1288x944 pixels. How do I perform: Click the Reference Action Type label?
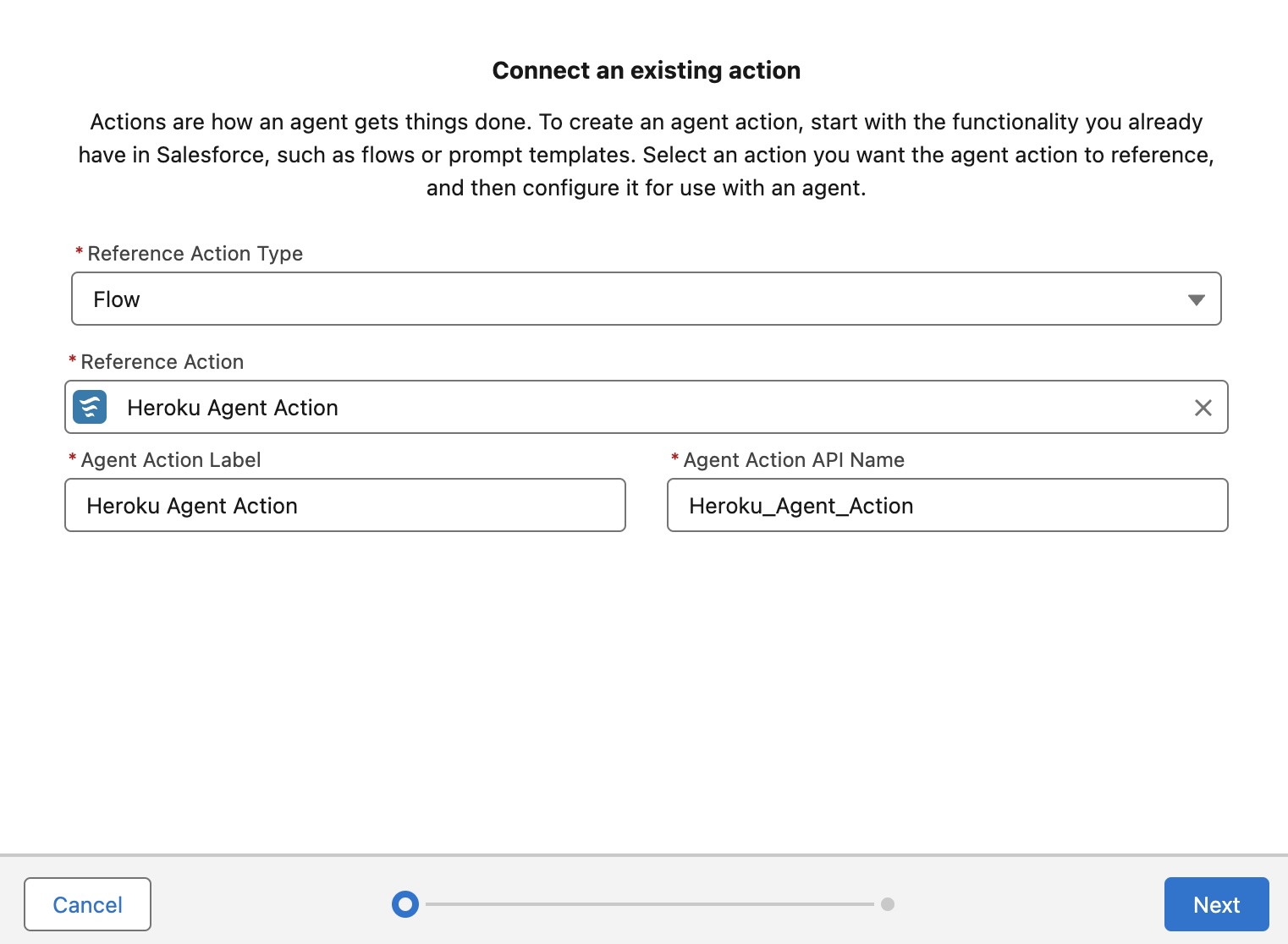click(x=195, y=254)
